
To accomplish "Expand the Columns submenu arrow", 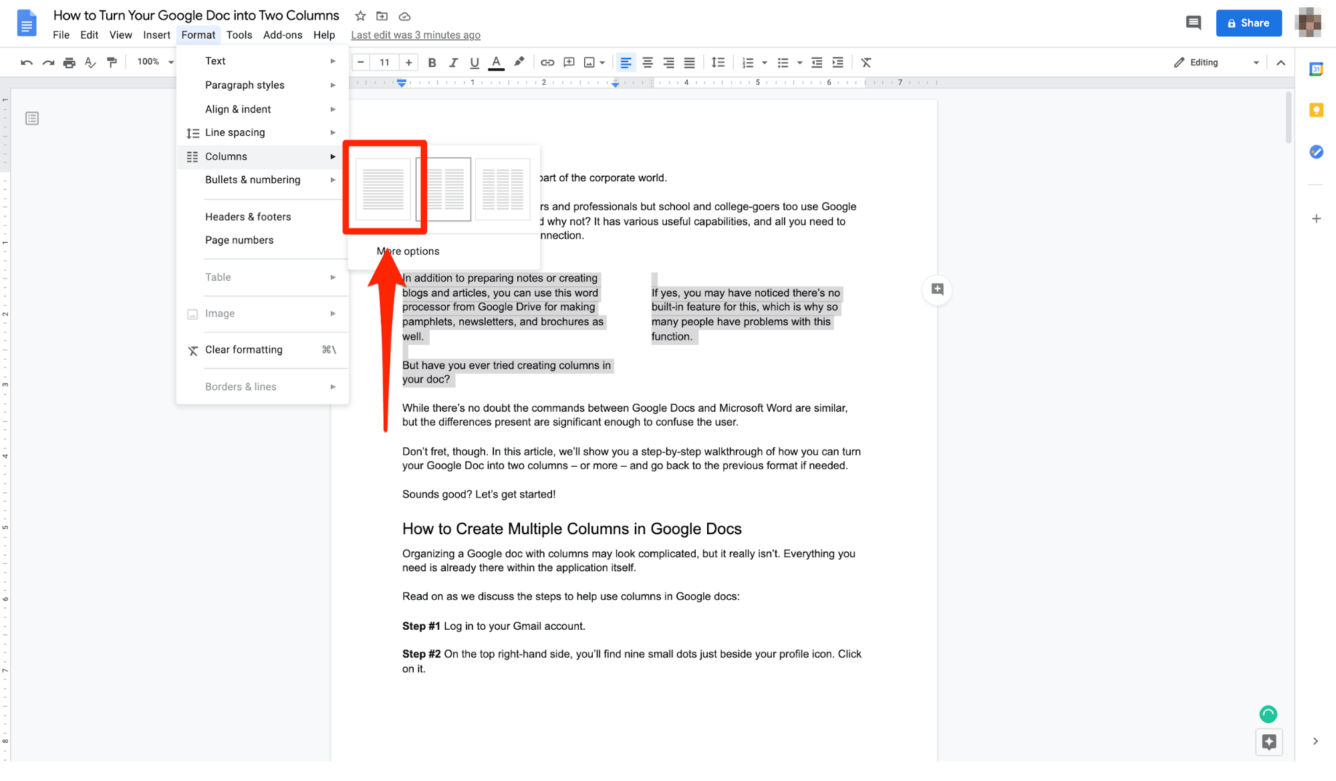I will coord(334,156).
